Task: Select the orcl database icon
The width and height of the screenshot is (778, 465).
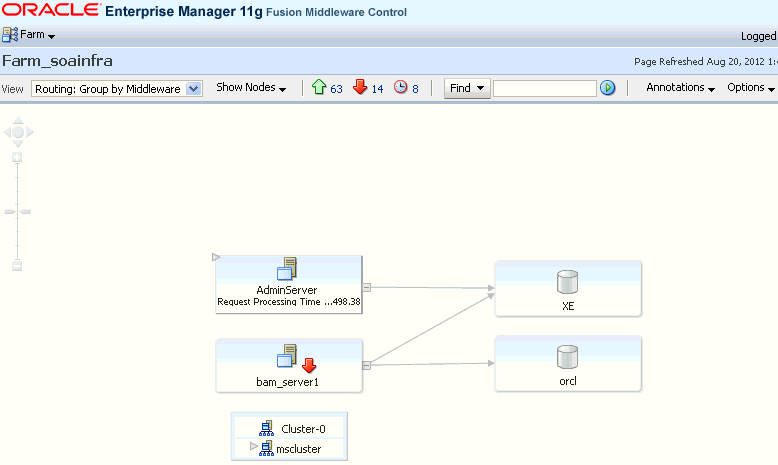Action: 568,357
